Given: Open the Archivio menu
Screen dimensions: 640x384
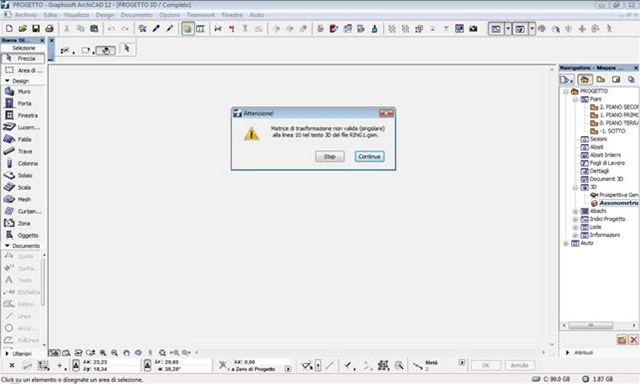Looking at the screenshot, I should tap(26, 15).
